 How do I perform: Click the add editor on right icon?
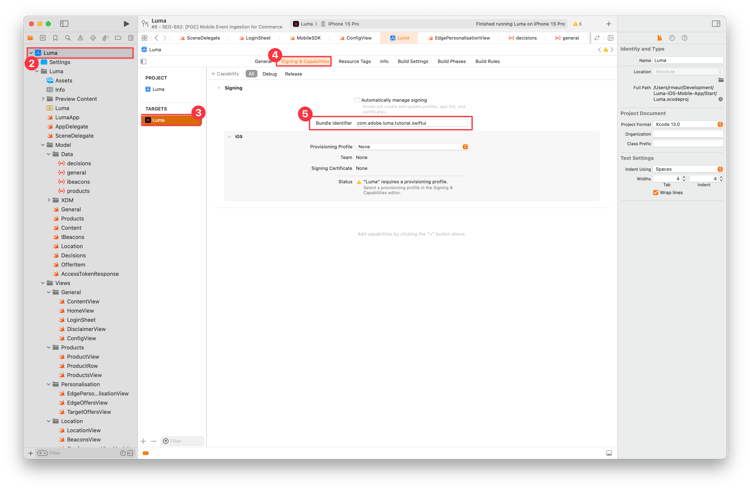coord(610,38)
